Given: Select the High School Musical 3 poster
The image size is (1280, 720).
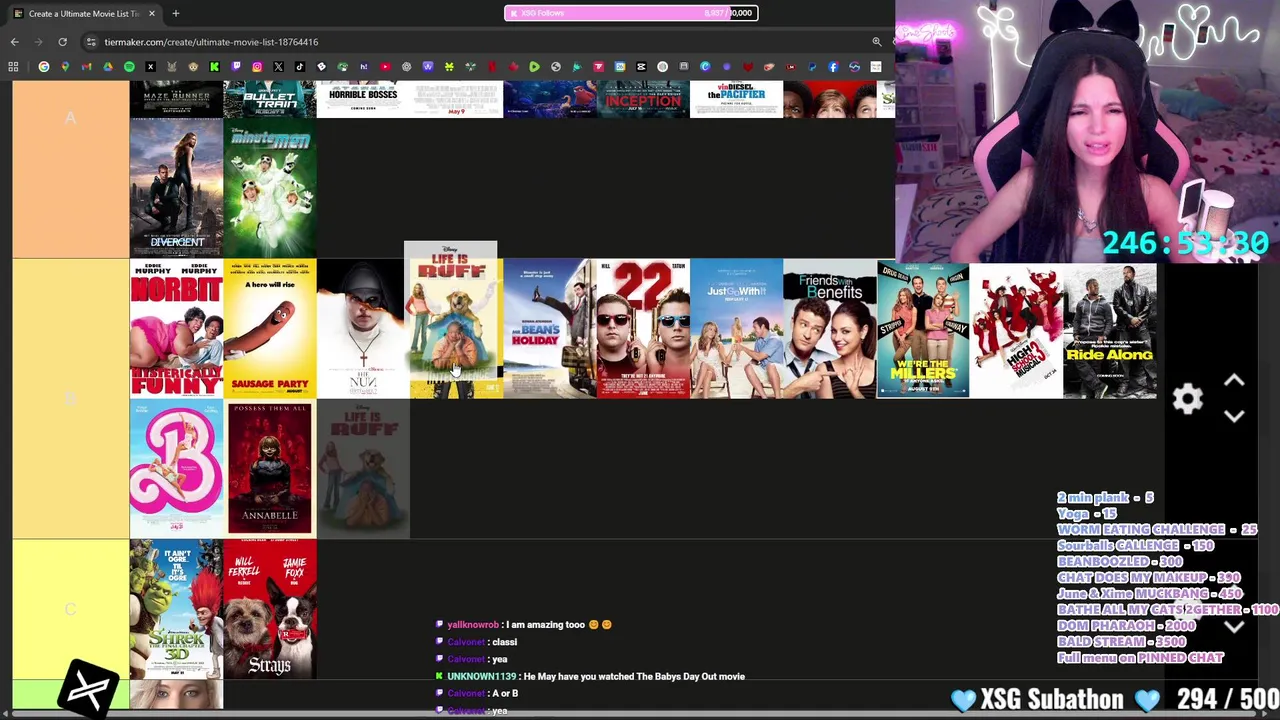Looking at the screenshot, I should pyautogui.click(x=1016, y=328).
